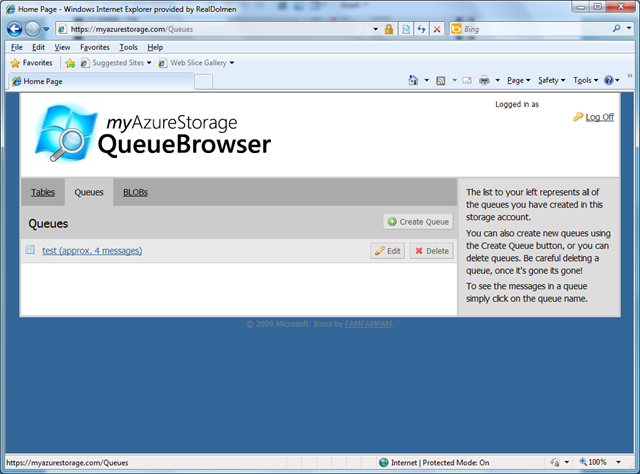The height and width of the screenshot is (474, 640).
Task: Open the Edit menu
Action: (38, 47)
